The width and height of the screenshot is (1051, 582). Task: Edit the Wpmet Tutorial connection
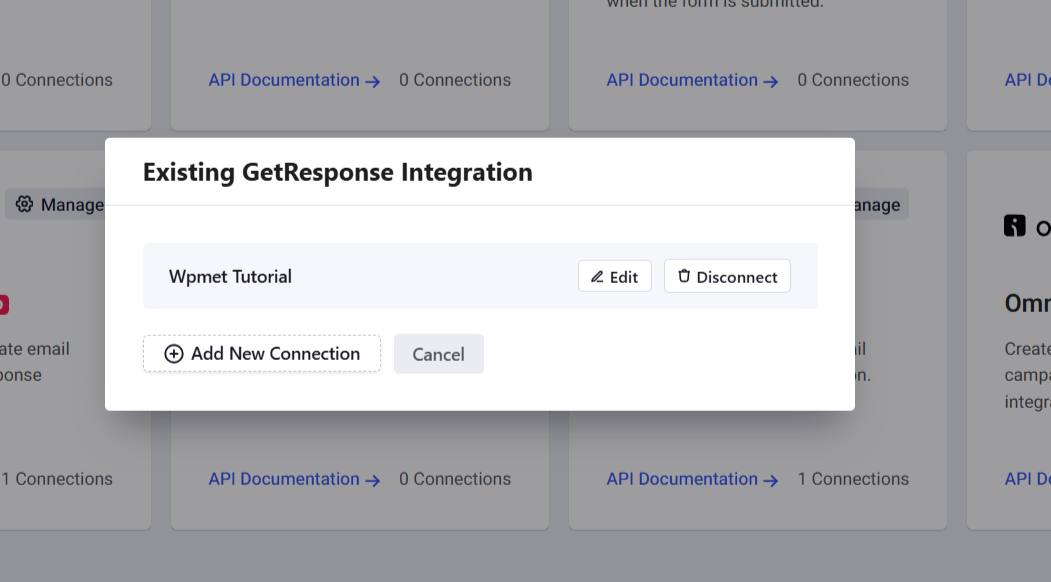[x=614, y=276]
